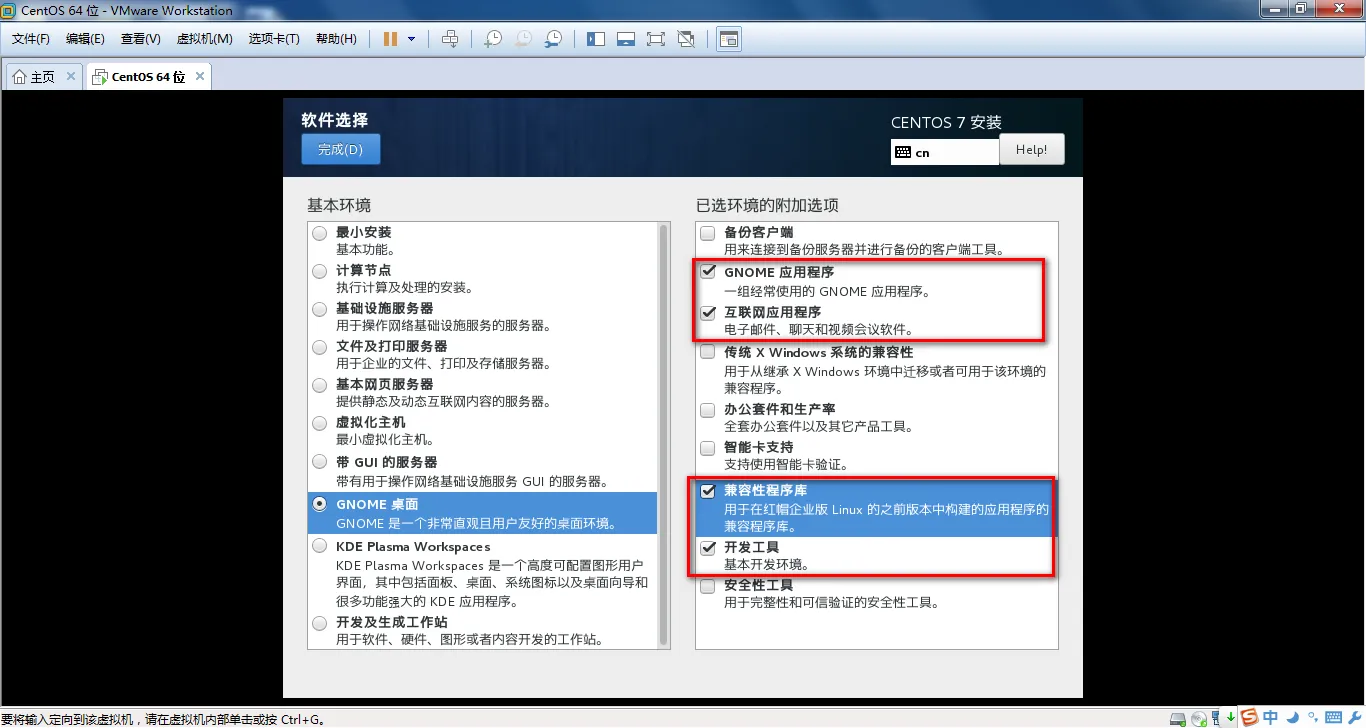Switch to the 主页 tab
1366x728 pixels.
coord(43,76)
